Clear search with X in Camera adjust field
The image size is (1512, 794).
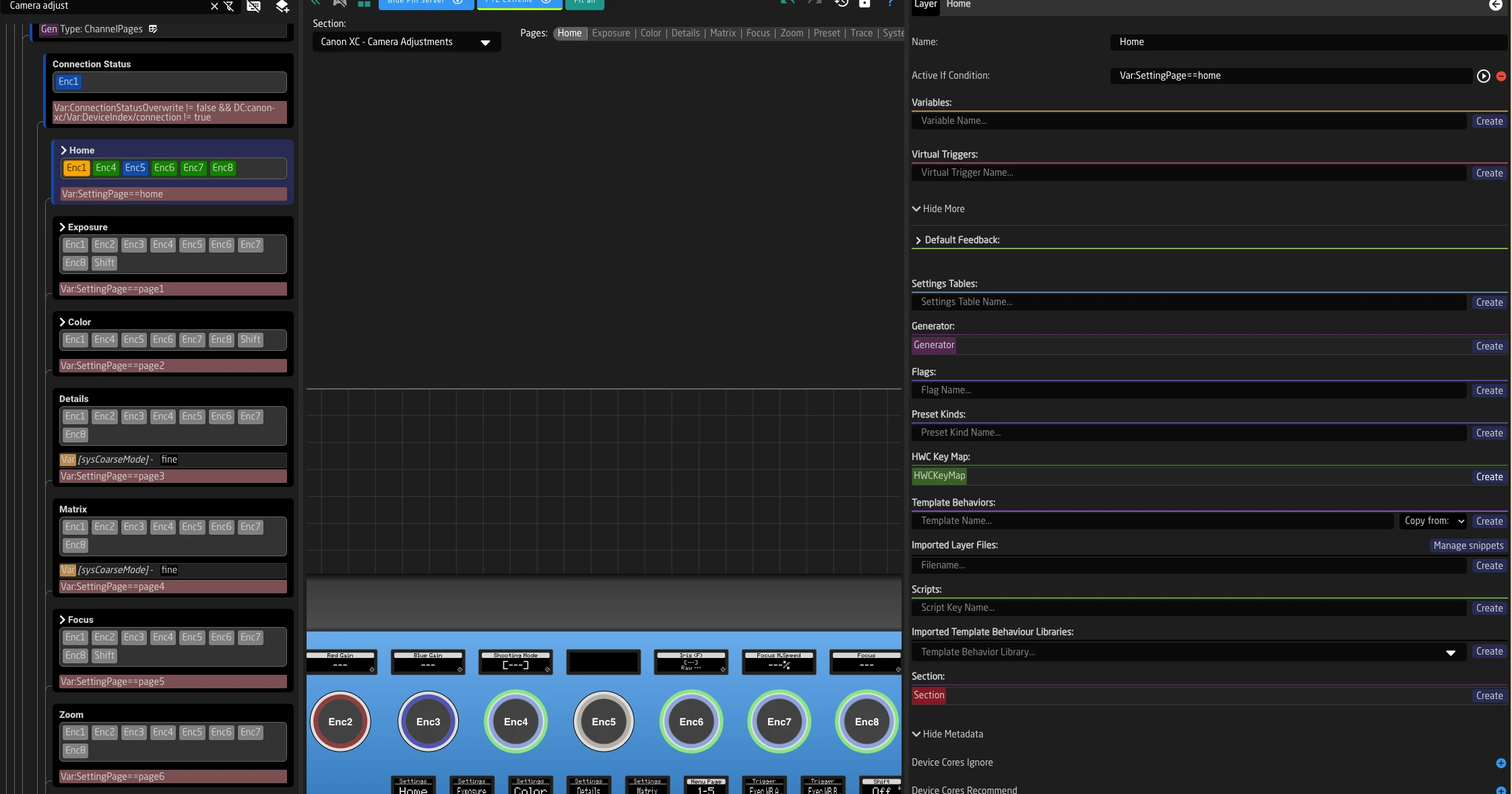(214, 6)
